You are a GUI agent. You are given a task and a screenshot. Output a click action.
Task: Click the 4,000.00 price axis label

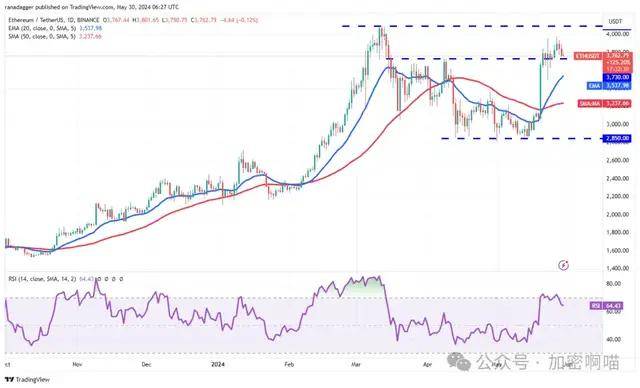click(617, 34)
